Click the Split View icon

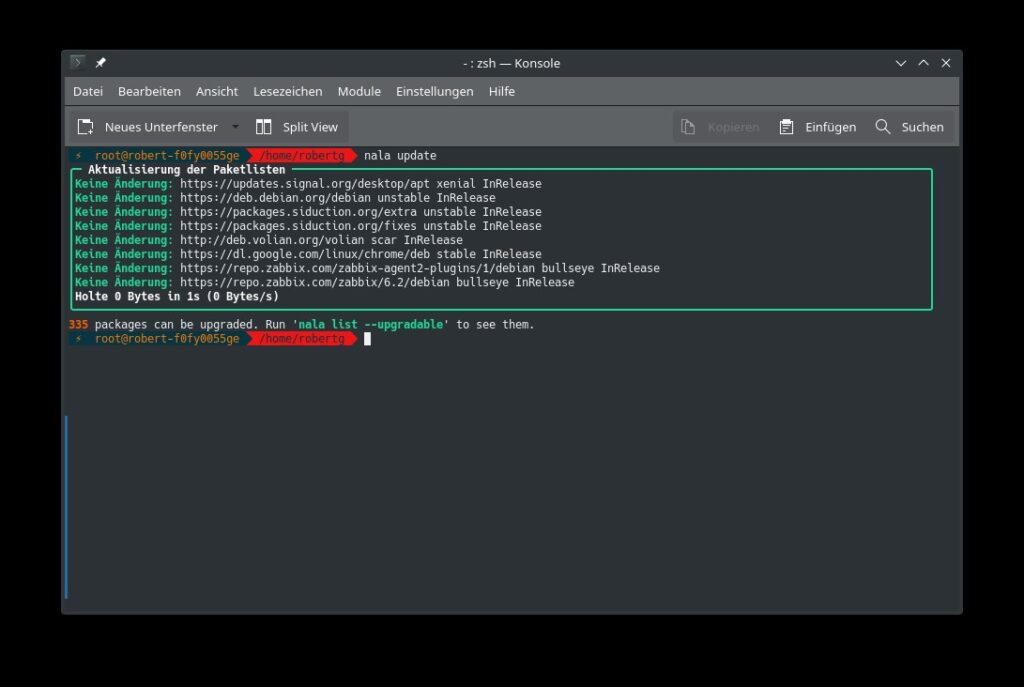(263, 127)
